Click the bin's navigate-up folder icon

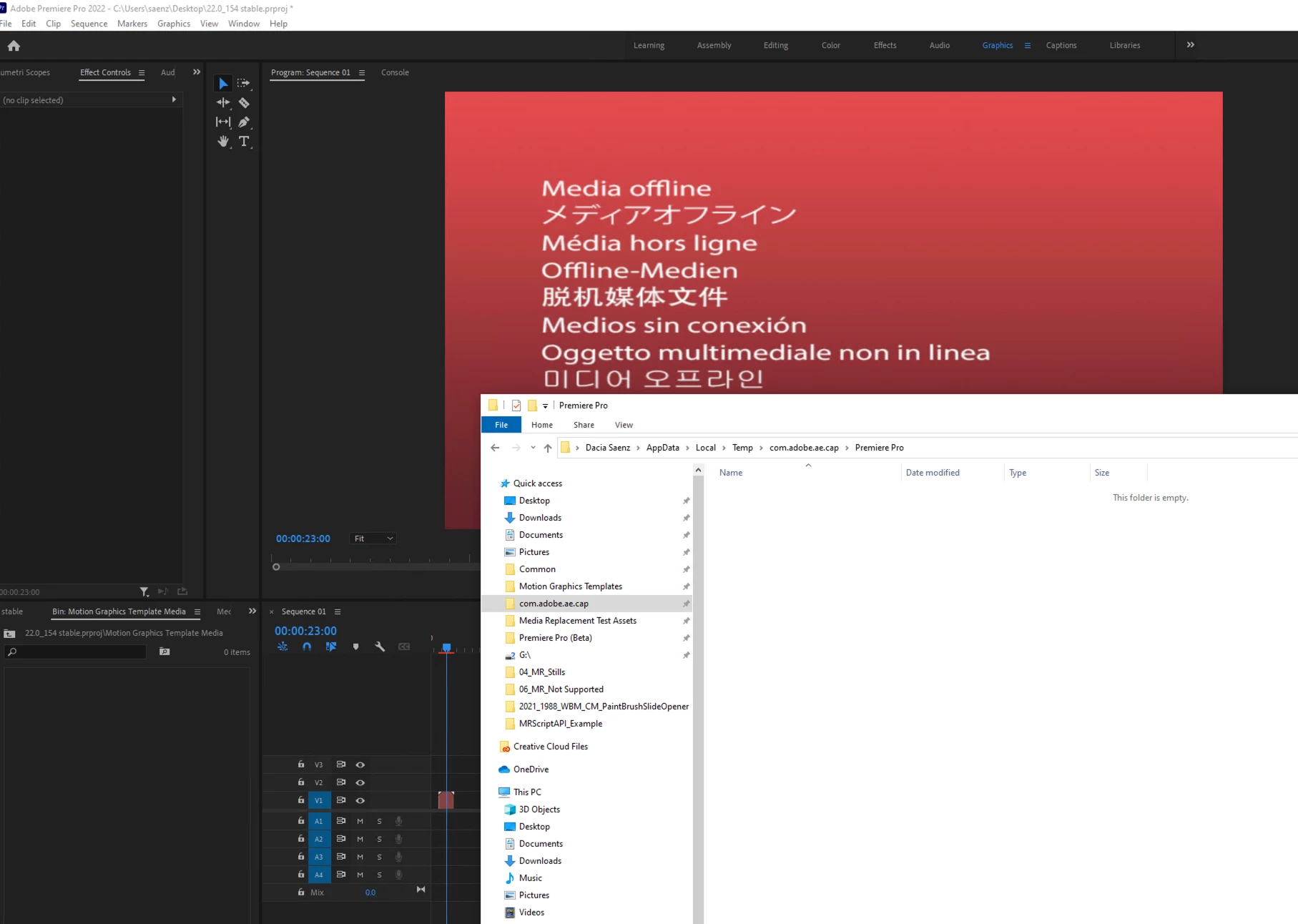9,634
